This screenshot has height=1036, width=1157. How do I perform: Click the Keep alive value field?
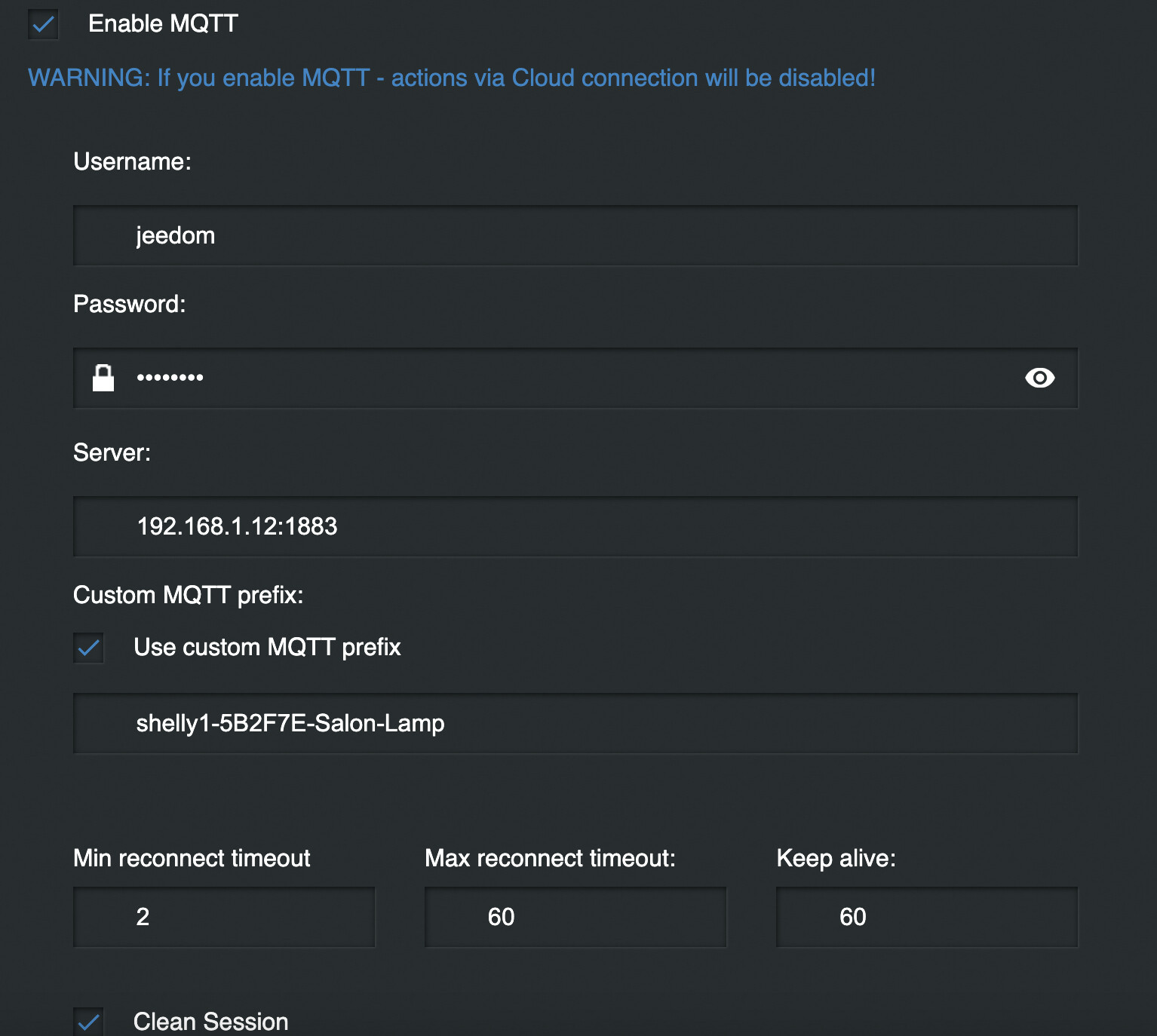926,917
